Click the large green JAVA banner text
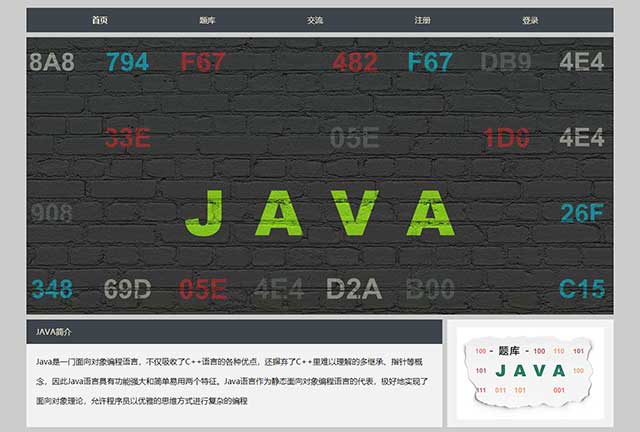This screenshot has width=640, height=432. 320,212
